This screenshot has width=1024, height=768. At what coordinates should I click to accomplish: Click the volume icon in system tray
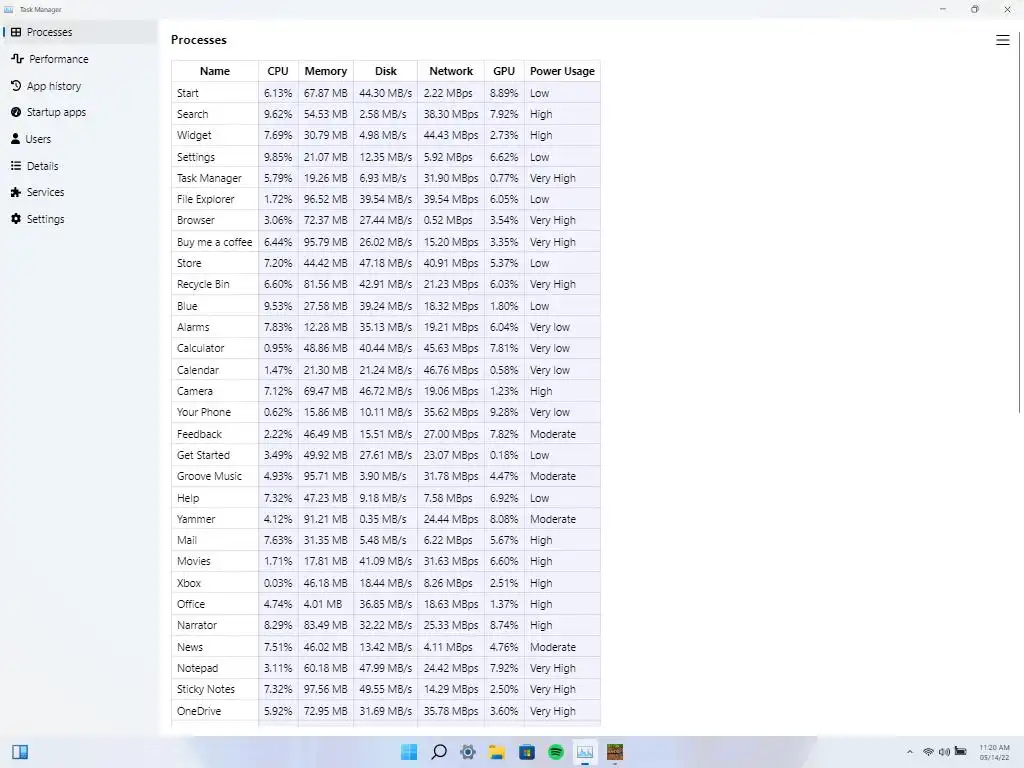944,752
